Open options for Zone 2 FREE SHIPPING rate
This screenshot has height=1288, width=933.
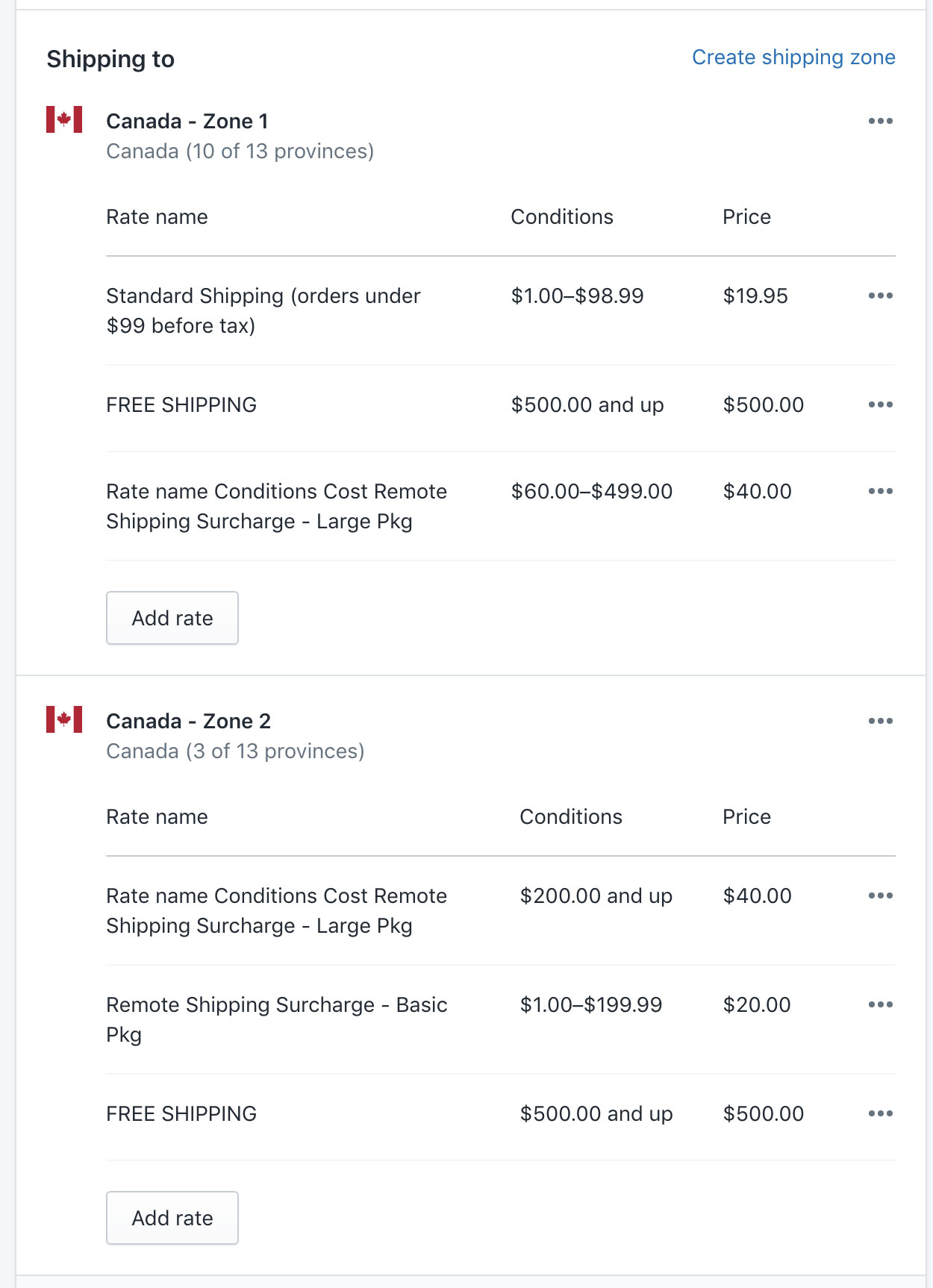point(880,1113)
